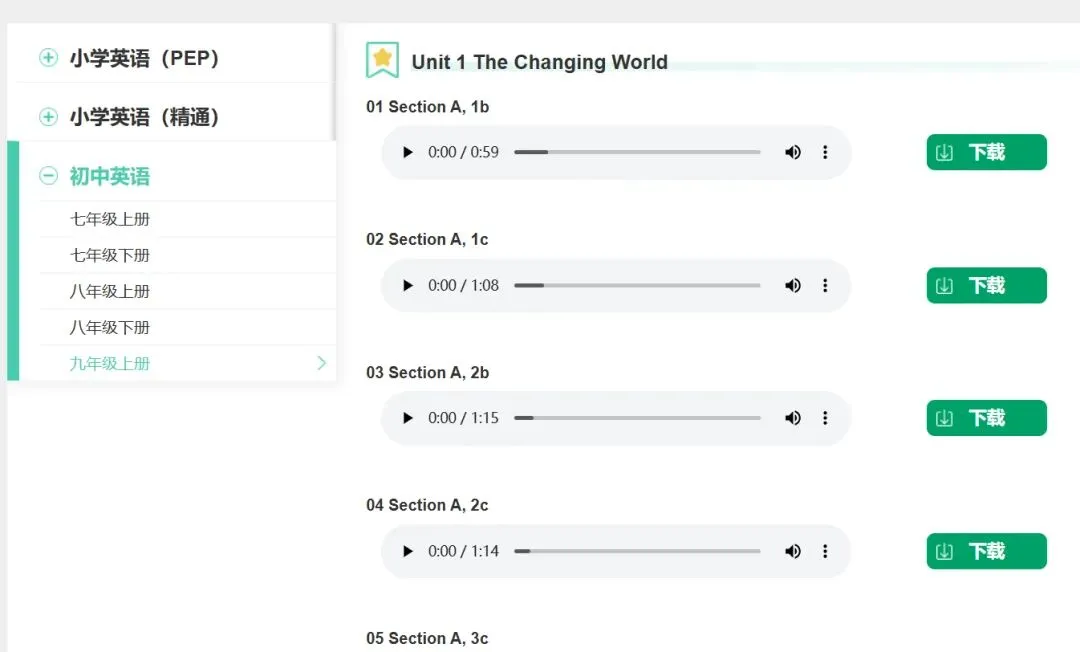This screenshot has width=1080, height=652.
Task: Expand the 小学英语（精通）category
Action: (x=48, y=116)
